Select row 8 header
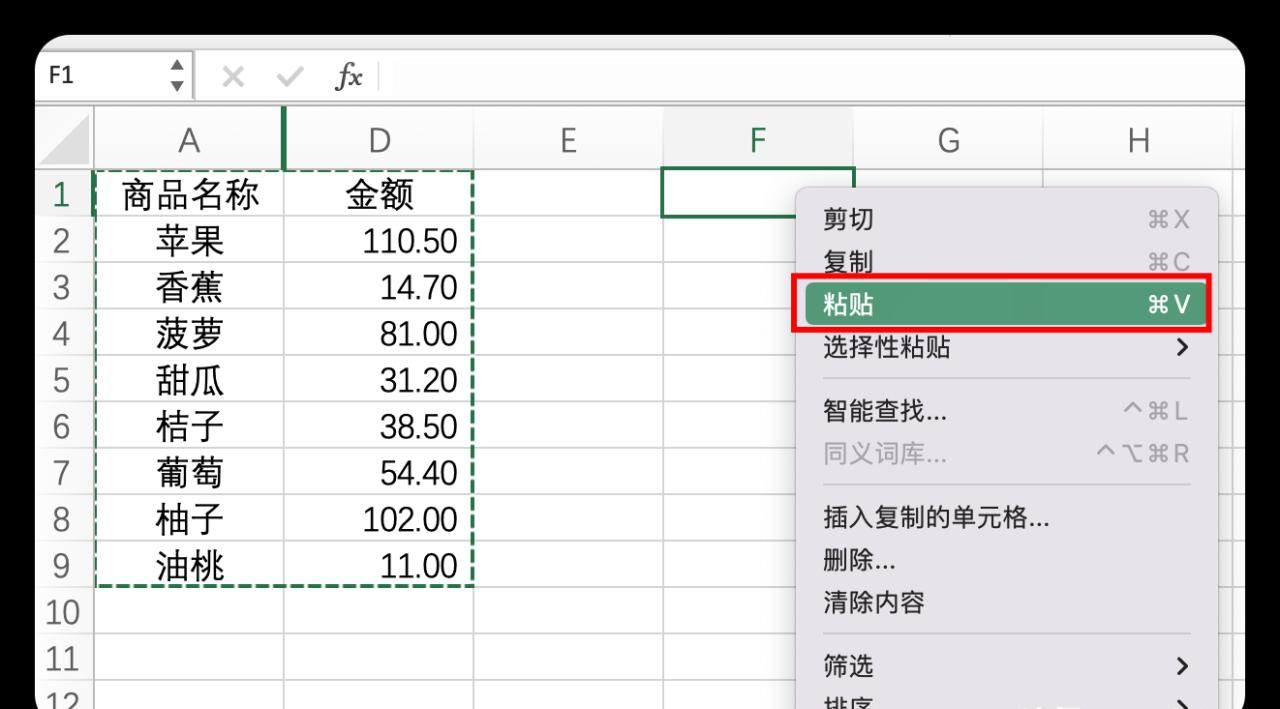Screen dimensions: 1280x709 pyautogui.click(x=62, y=520)
